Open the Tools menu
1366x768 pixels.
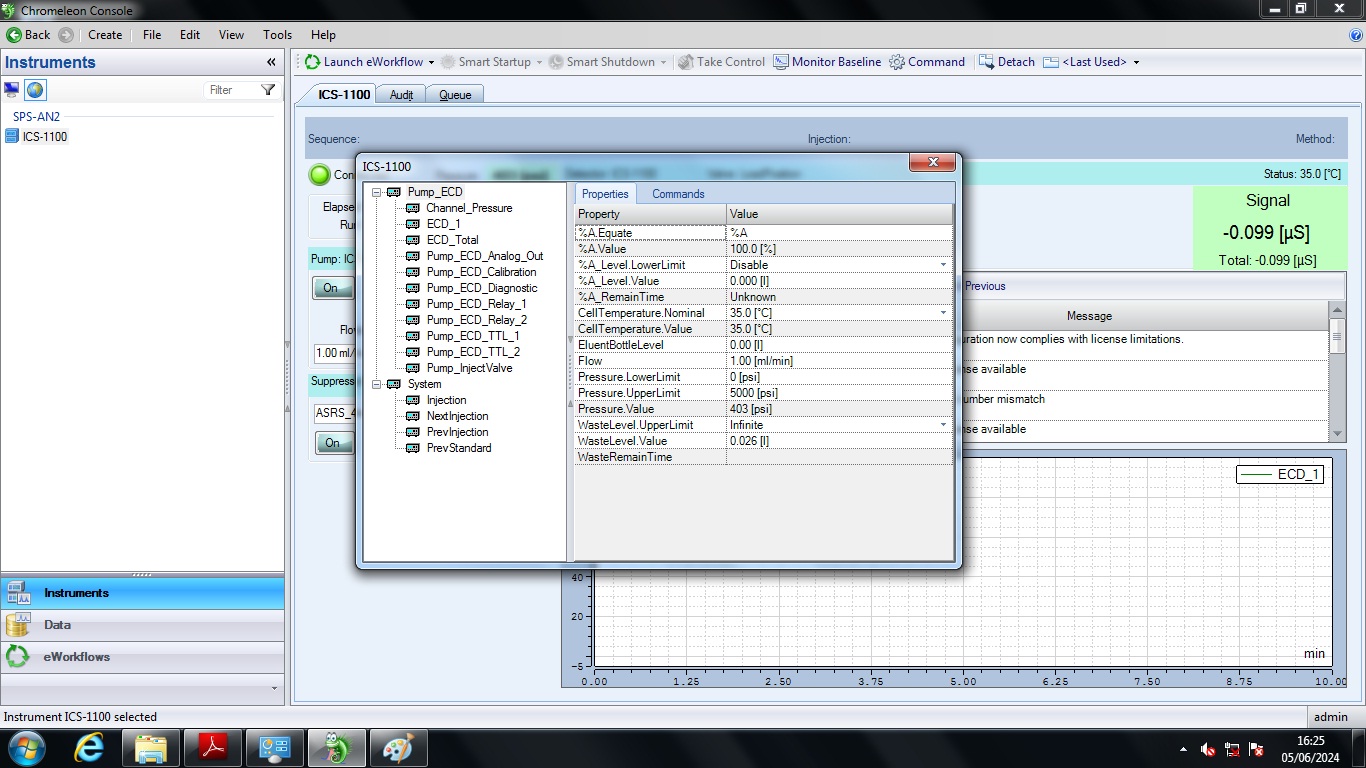(277, 35)
